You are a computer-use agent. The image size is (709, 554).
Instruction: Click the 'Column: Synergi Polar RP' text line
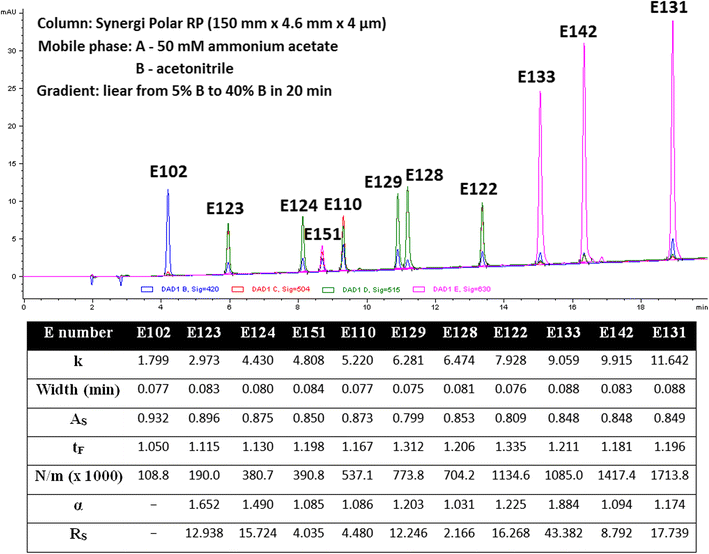[212, 24]
